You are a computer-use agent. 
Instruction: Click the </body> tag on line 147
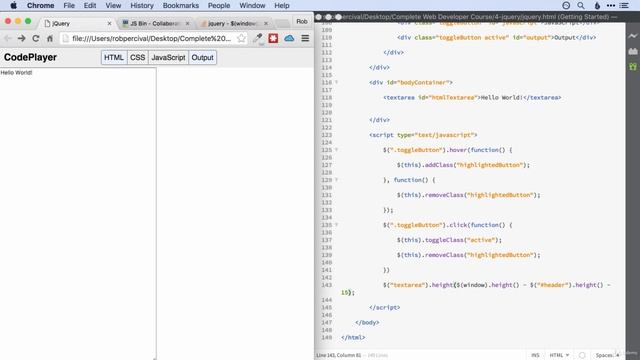(367, 322)
